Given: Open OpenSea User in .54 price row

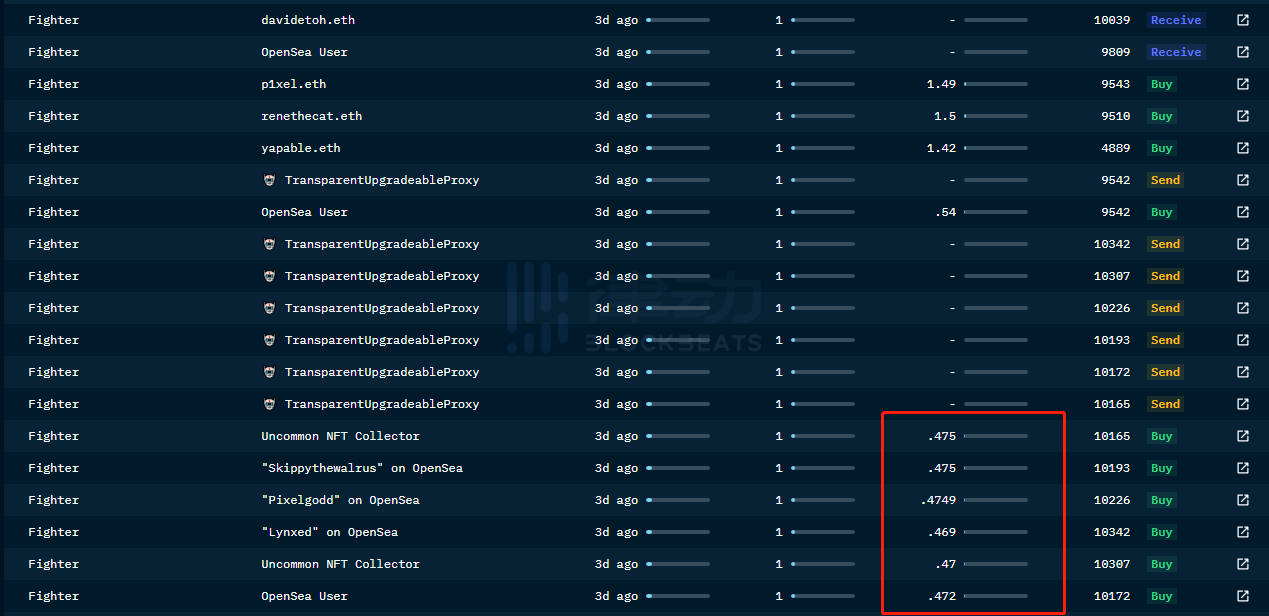Looking at the screenshot, I should (305, 212).
